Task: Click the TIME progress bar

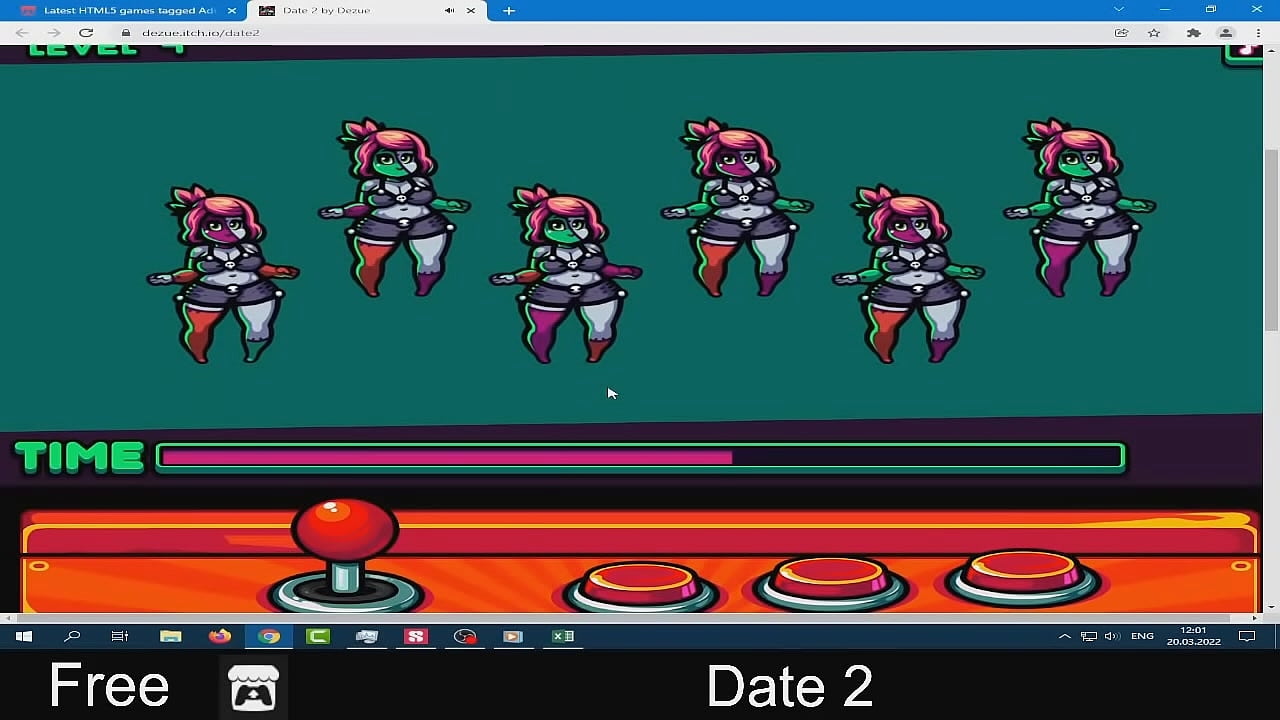Action: coord(640,457)
